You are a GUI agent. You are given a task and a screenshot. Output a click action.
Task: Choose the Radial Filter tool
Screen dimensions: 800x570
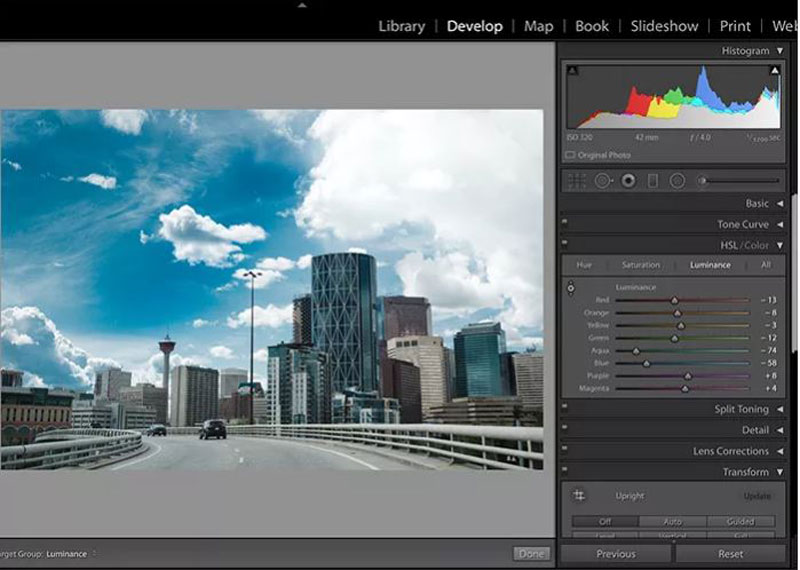[677, 181]
